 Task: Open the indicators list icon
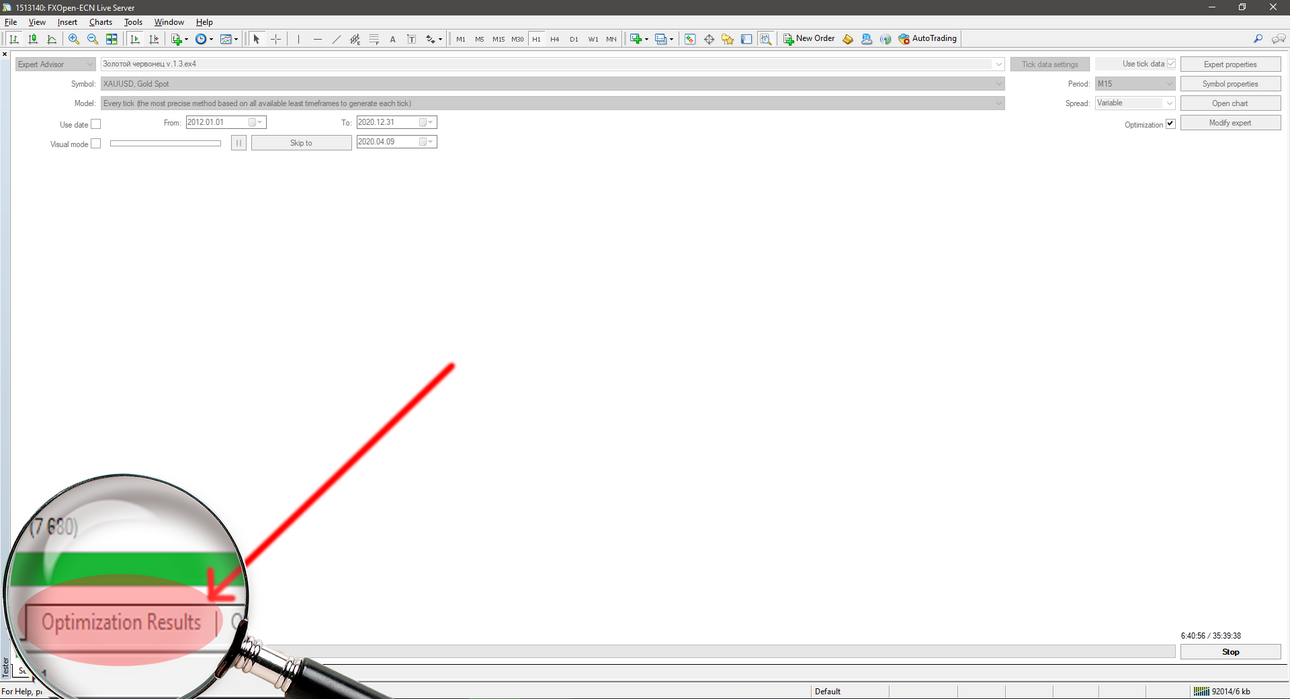click(179, 39)
